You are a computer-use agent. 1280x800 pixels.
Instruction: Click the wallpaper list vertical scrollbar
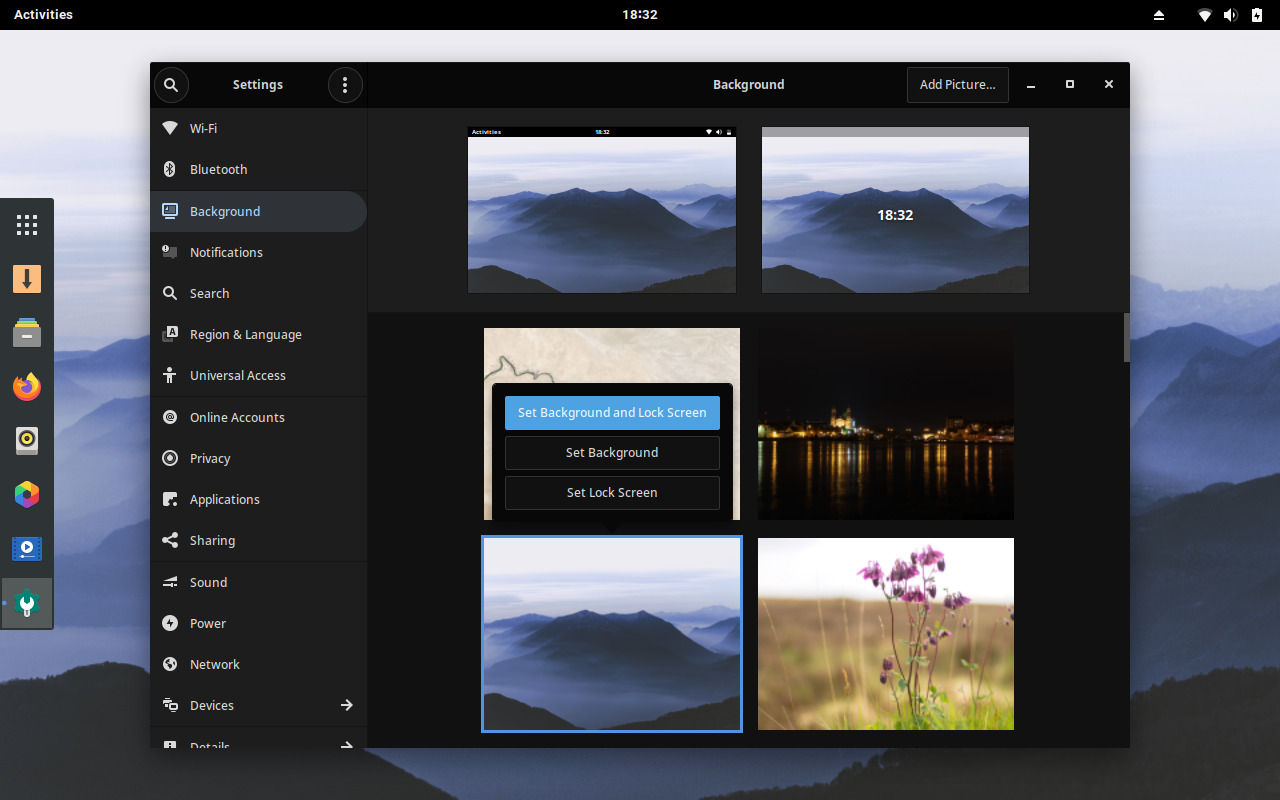(1127, 338)
